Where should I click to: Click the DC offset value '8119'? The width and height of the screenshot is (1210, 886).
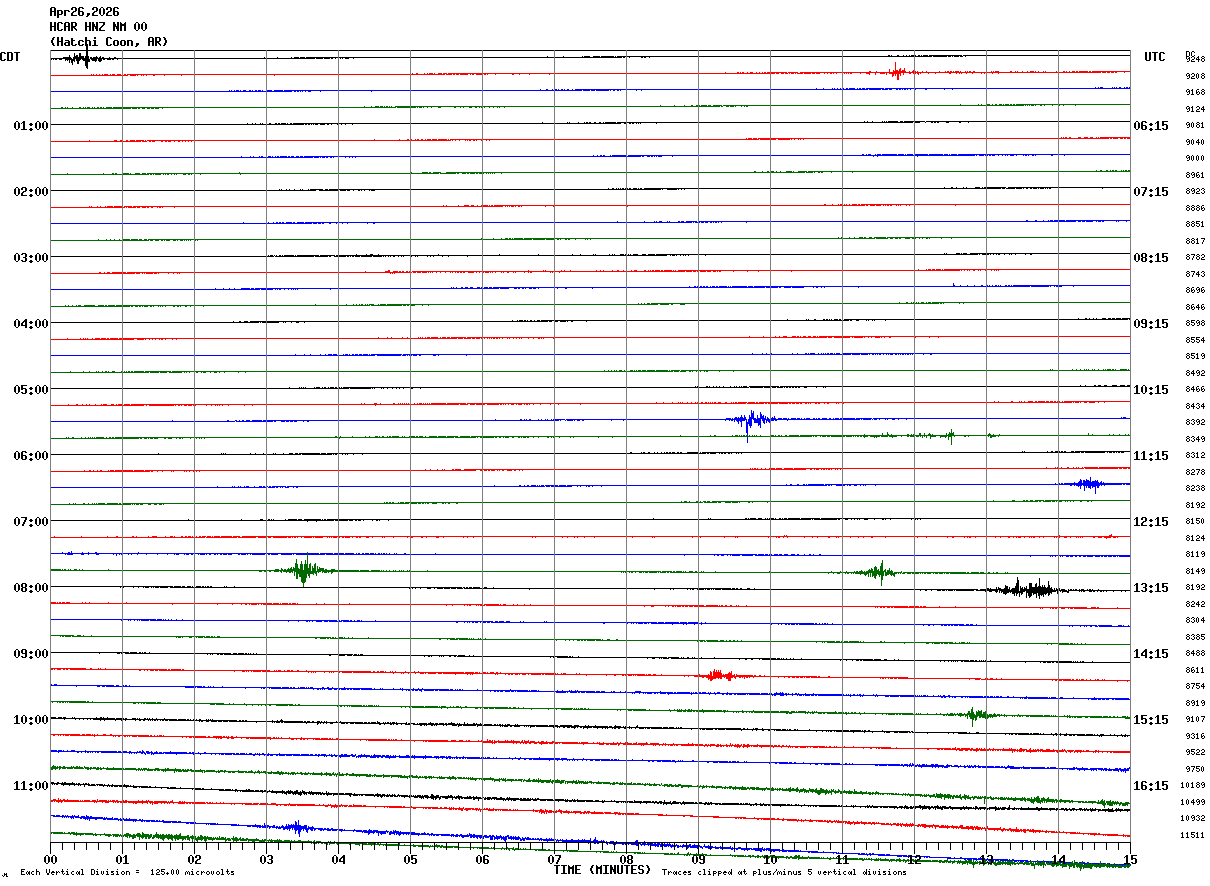1195,554
